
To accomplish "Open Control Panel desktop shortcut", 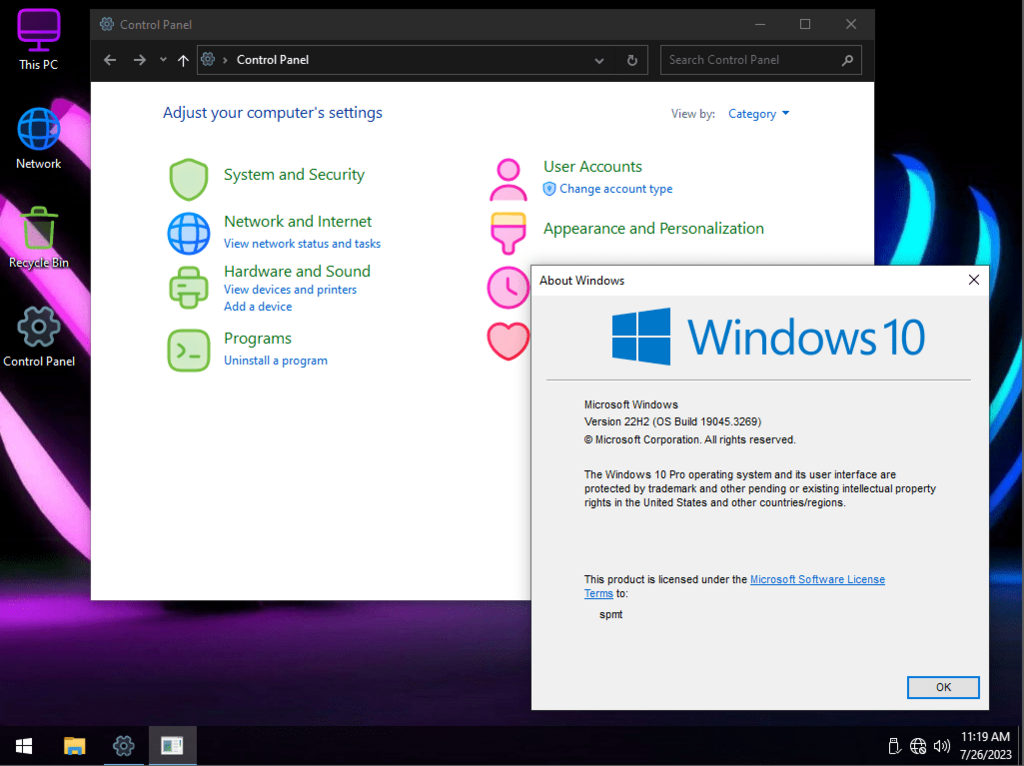I will click(39, 337).
